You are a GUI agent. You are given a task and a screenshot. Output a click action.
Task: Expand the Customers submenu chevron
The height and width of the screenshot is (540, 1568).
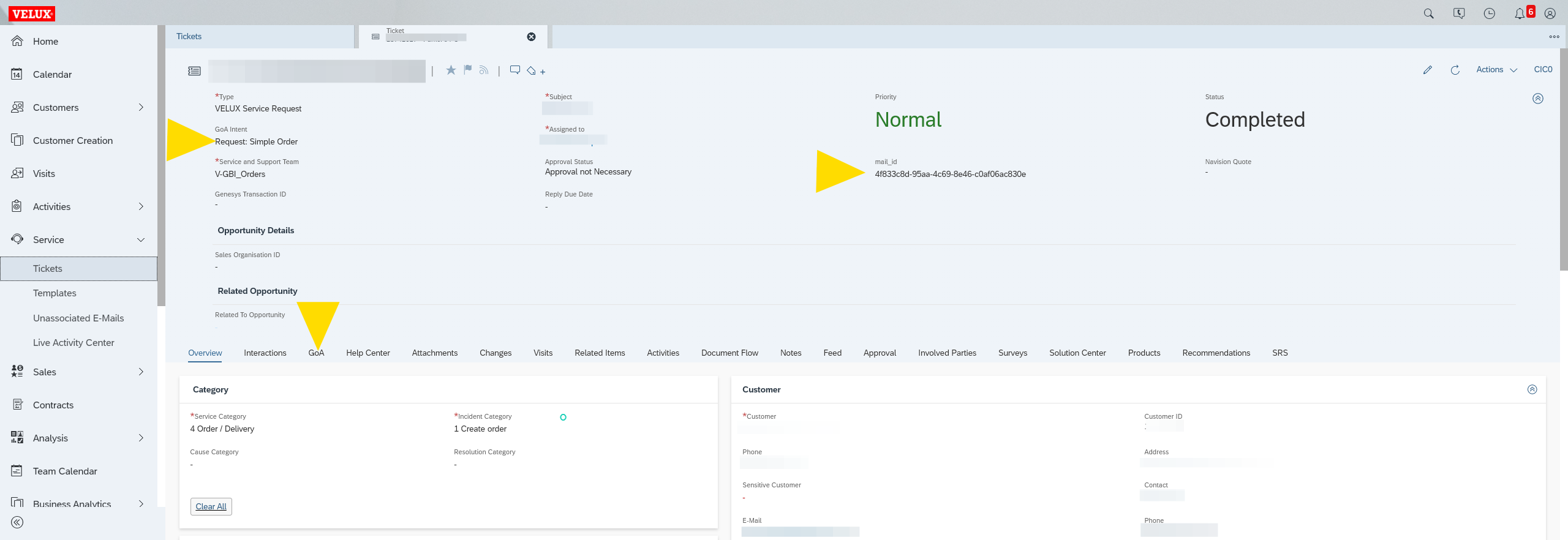141,107
